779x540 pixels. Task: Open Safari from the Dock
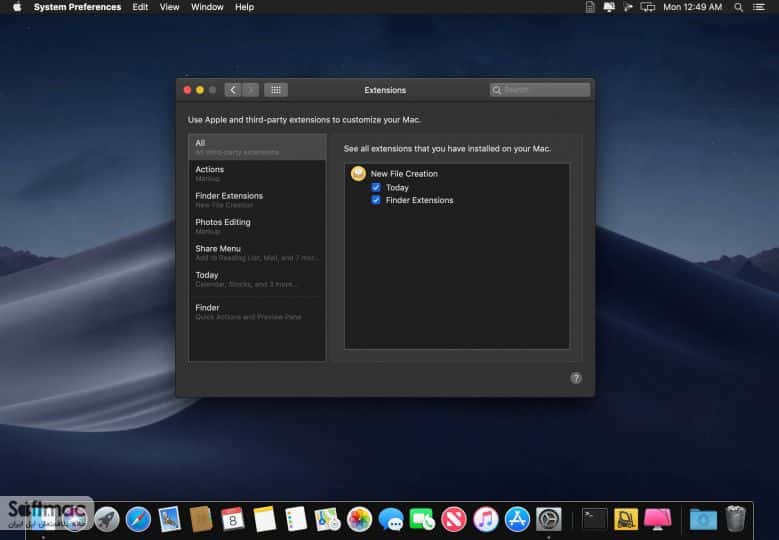click(x=138, y=519)
